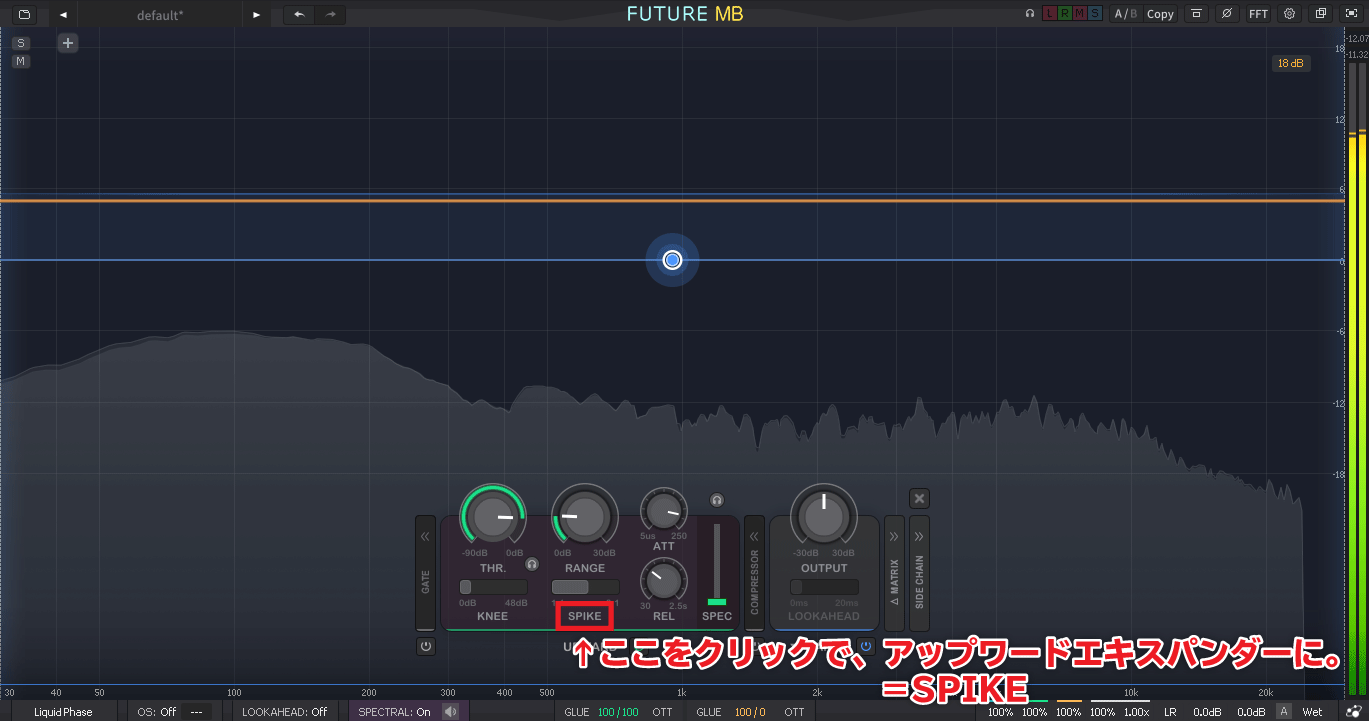The width and height of the screenshot is (1369, 721).
Task: Click the KNEE slider
Action: point(493,587)
